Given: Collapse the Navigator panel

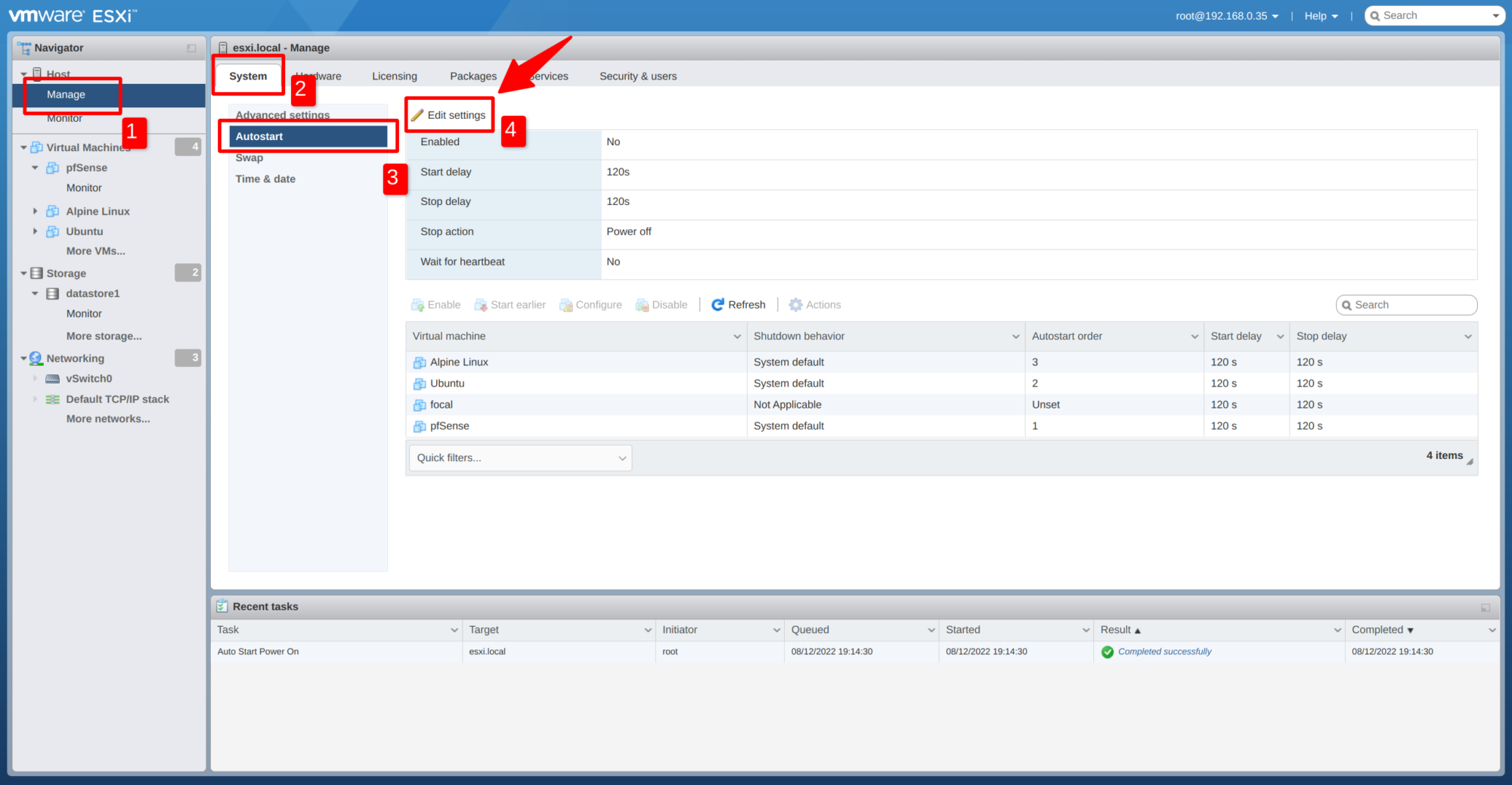Looking at the screenshot, I should (x=191, y=48).
